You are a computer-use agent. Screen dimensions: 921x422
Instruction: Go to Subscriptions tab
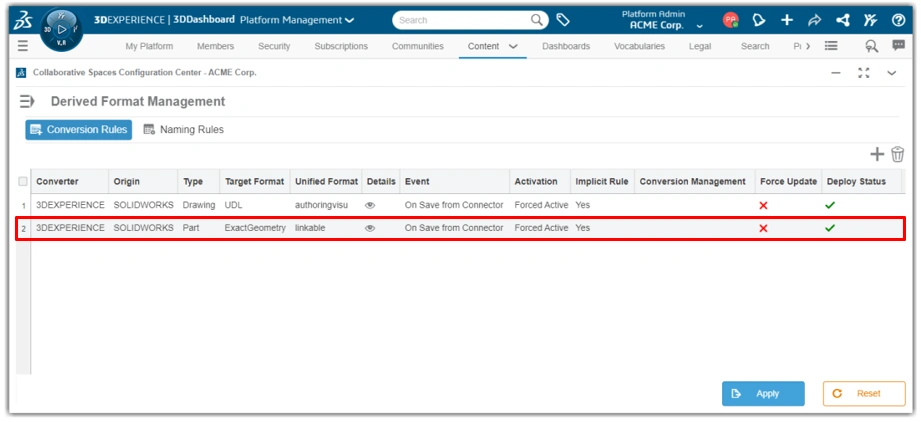click(x=341, y=46)
